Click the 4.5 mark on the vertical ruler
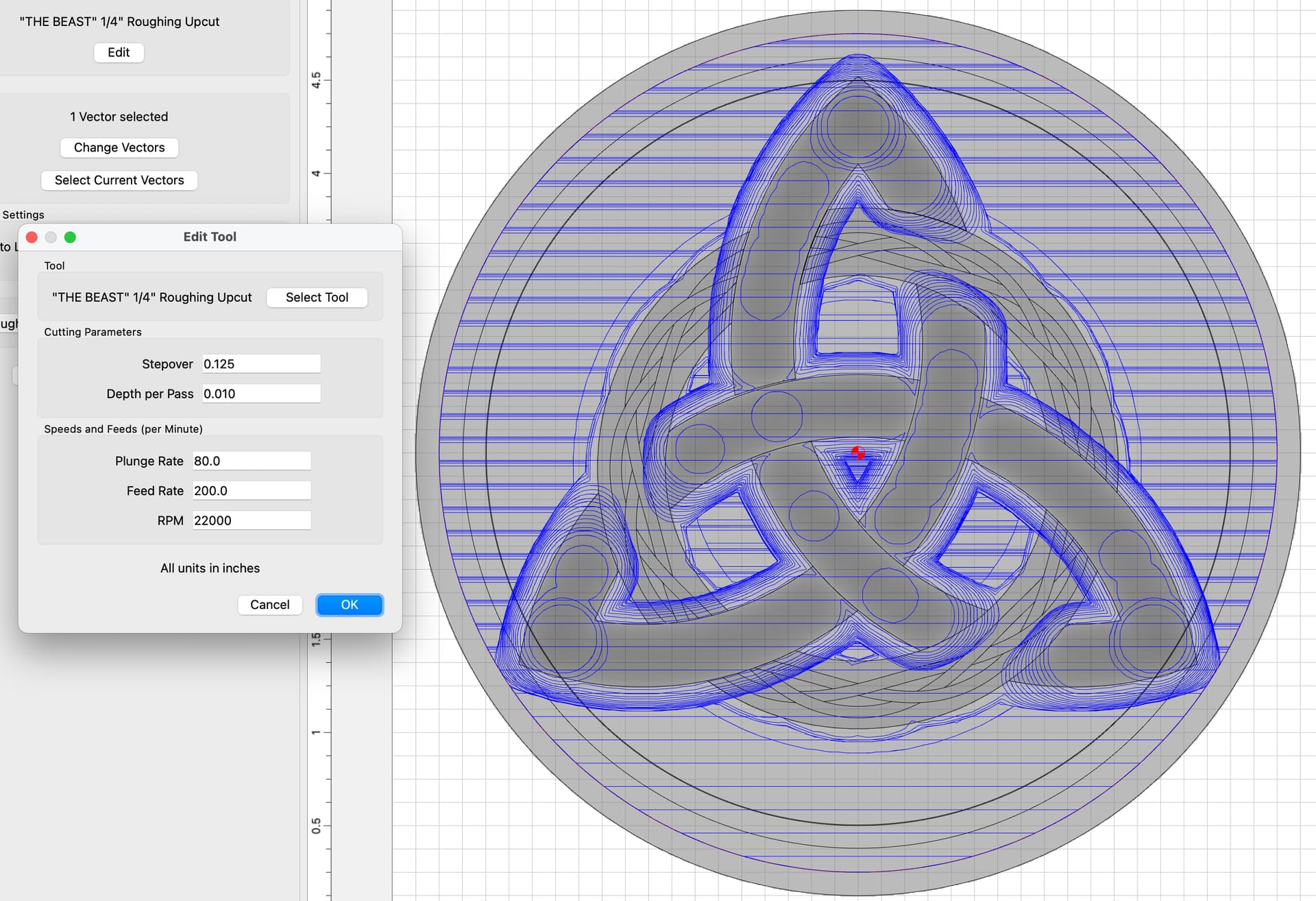This screenshot has width=1316, height=901. (x=316, y=80)
